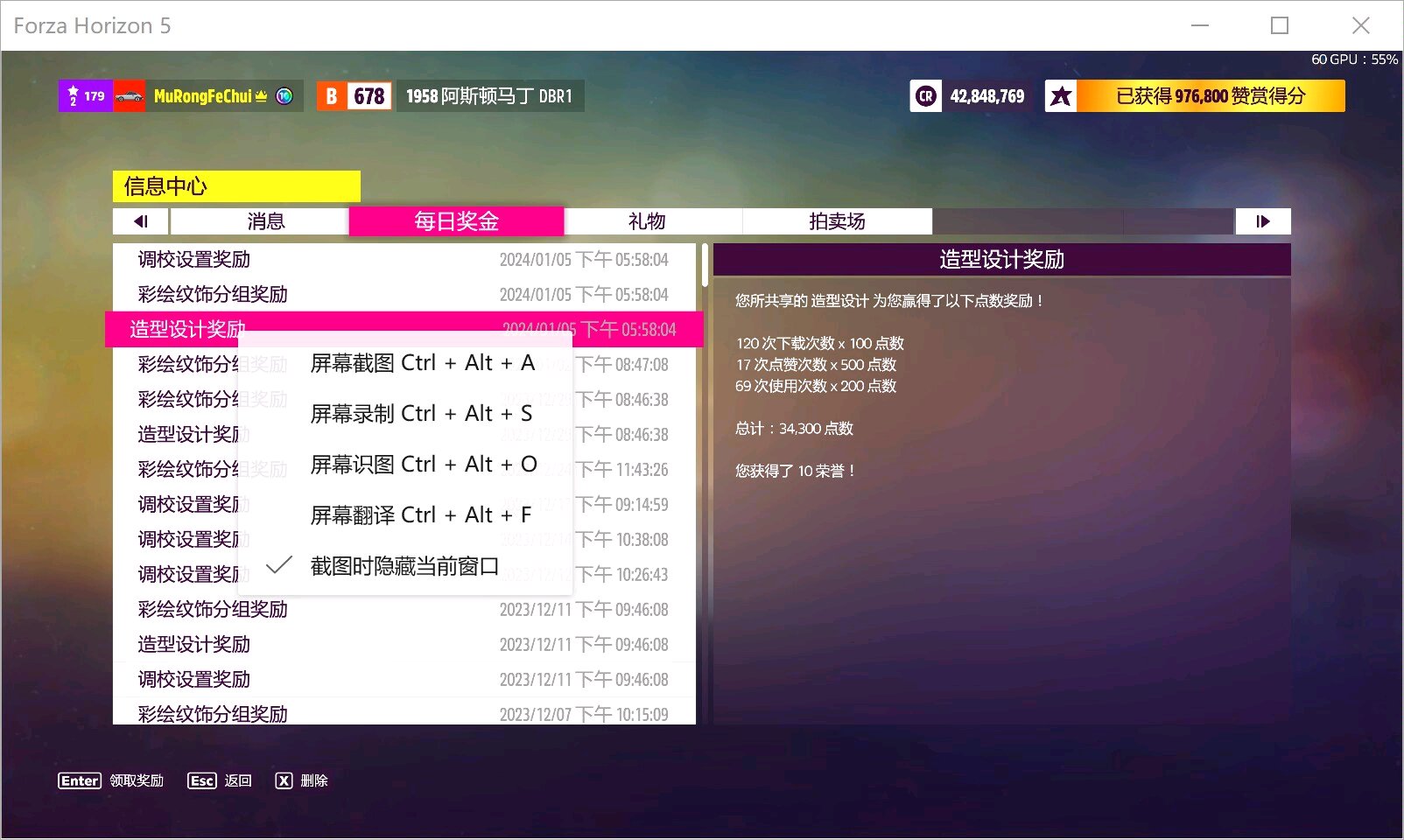
Task: Click the list scrollbar thumb
Action: 705,265
